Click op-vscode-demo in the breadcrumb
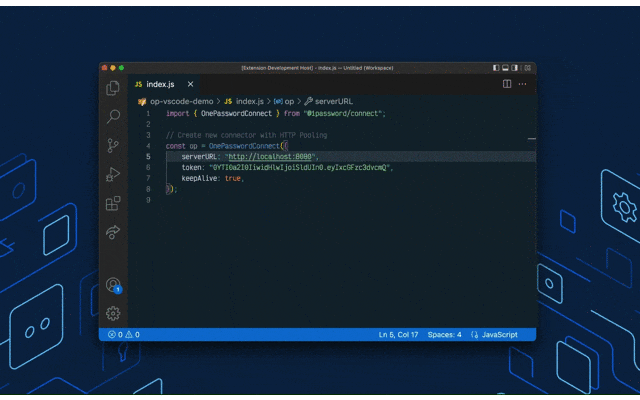Image resolution: width=640 pixels, height=400 pixels. point(182,101)
